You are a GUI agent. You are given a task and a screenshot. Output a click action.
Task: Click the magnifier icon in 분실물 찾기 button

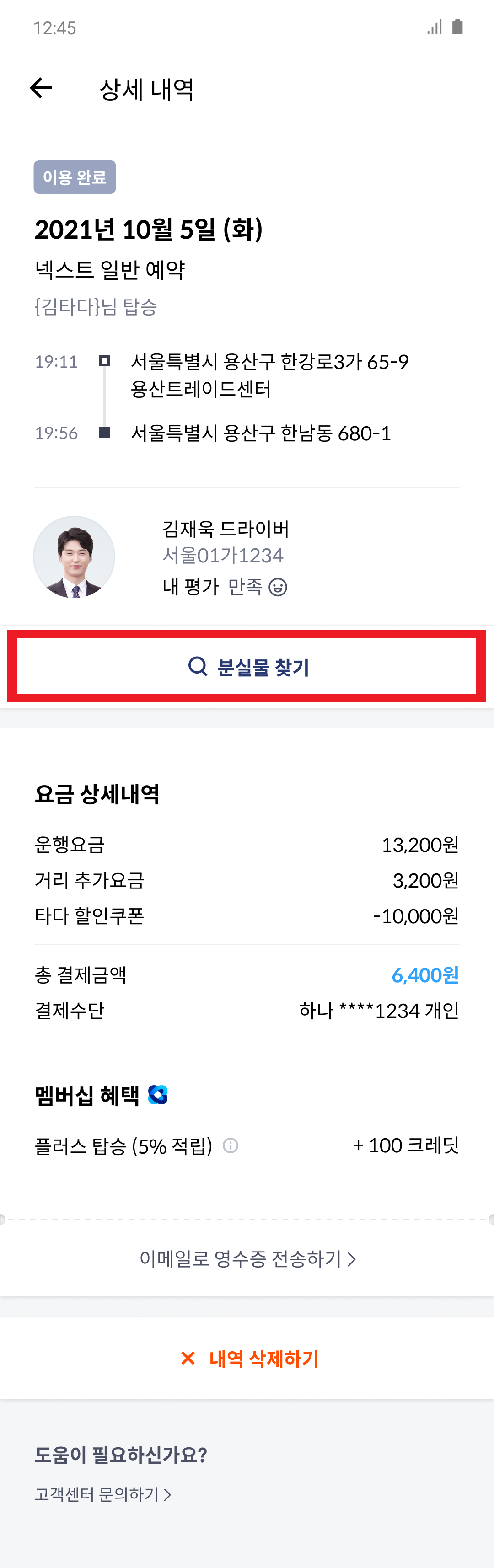click(197, 667)
